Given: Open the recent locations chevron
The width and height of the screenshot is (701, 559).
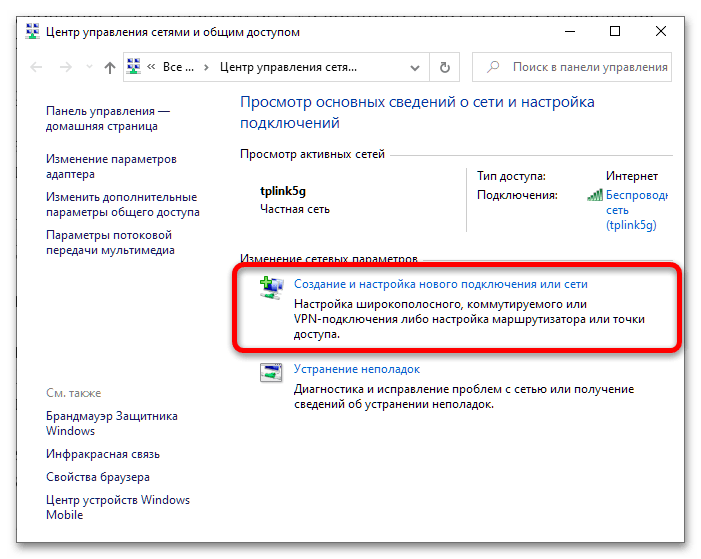Looking at the screenshot, I should (89, 68).
